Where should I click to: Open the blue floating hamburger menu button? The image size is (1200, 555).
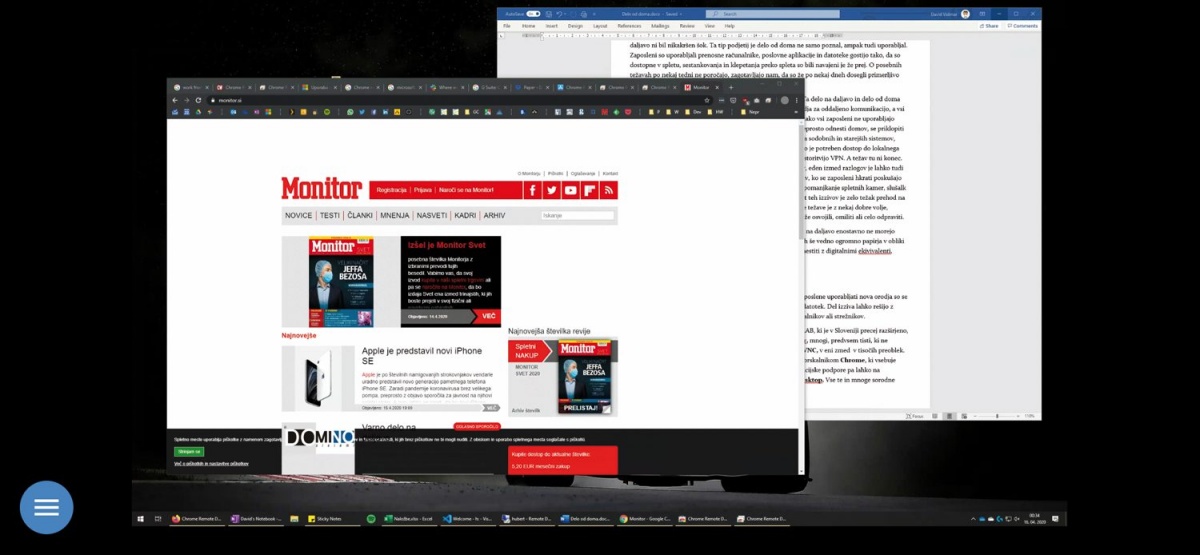tap(47, 508)
